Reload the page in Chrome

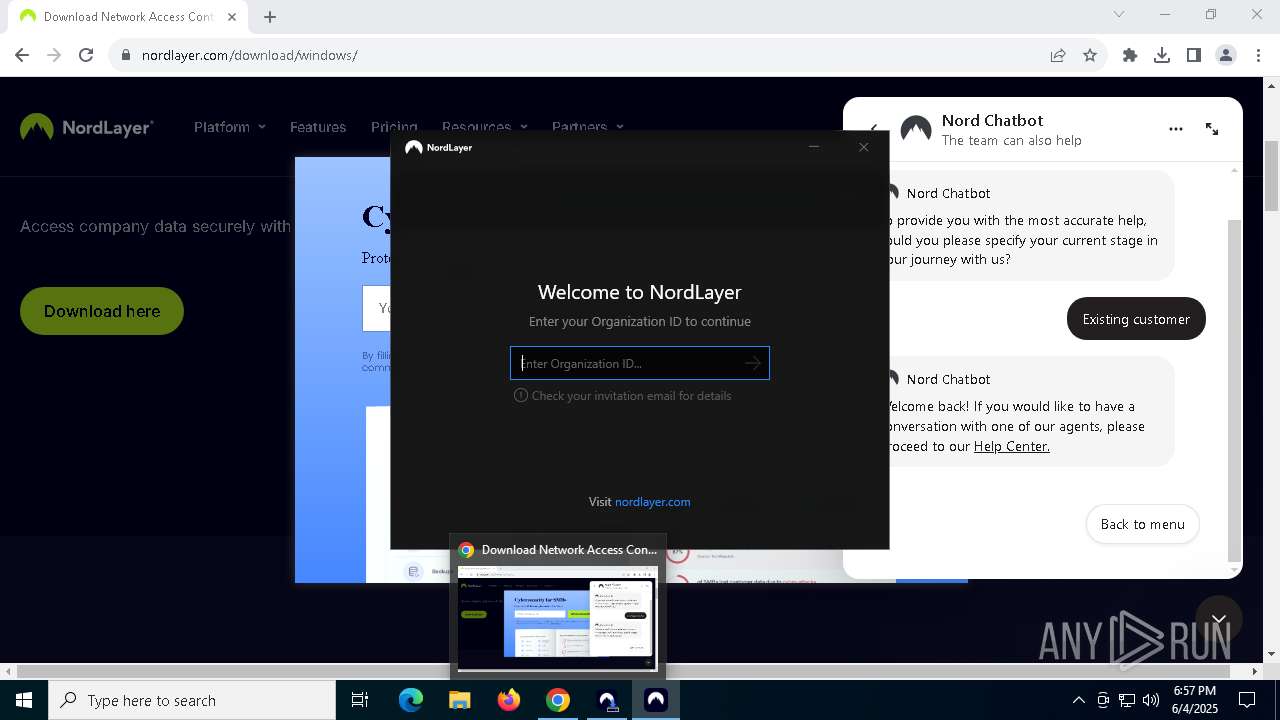pyautogui.click(x=86, y=55)
